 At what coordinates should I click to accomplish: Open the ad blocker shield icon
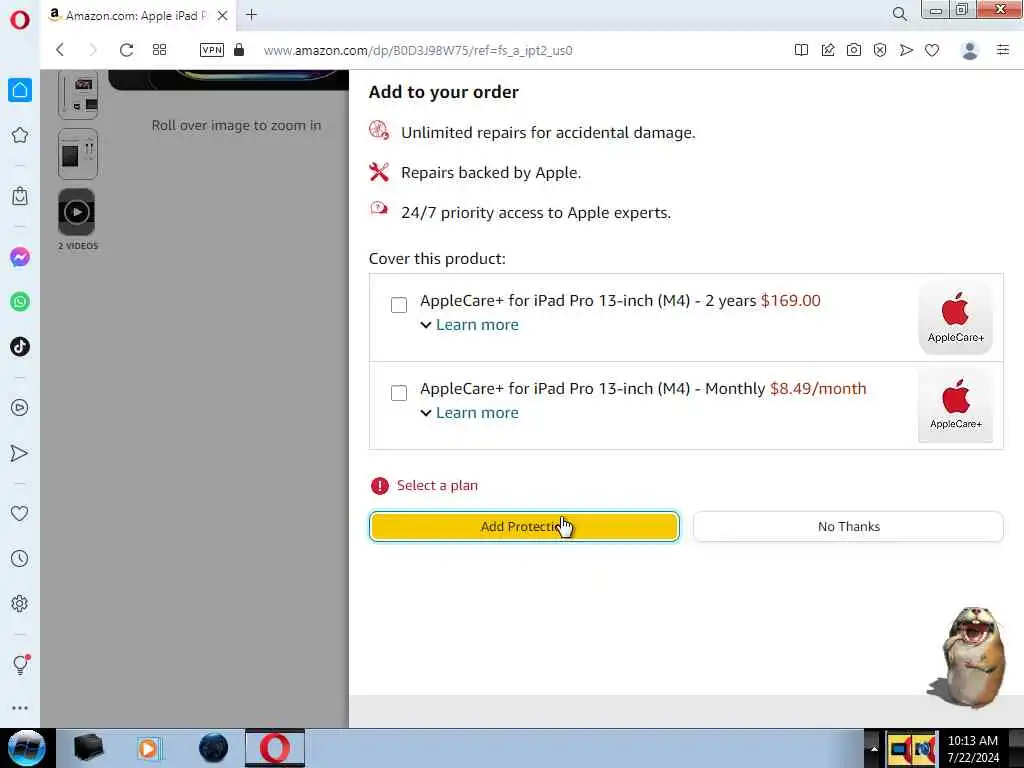click(880, 50)
